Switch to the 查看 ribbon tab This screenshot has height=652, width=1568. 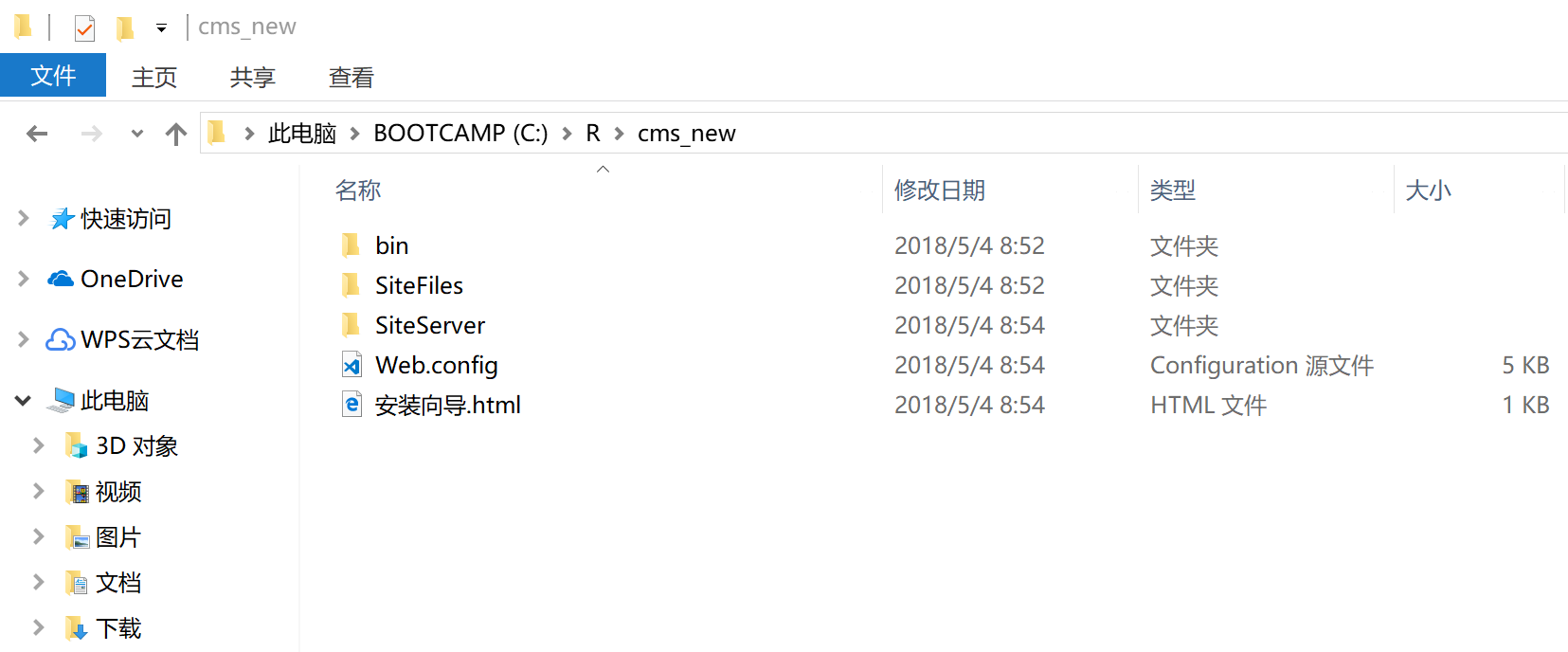tap(351, 77)
